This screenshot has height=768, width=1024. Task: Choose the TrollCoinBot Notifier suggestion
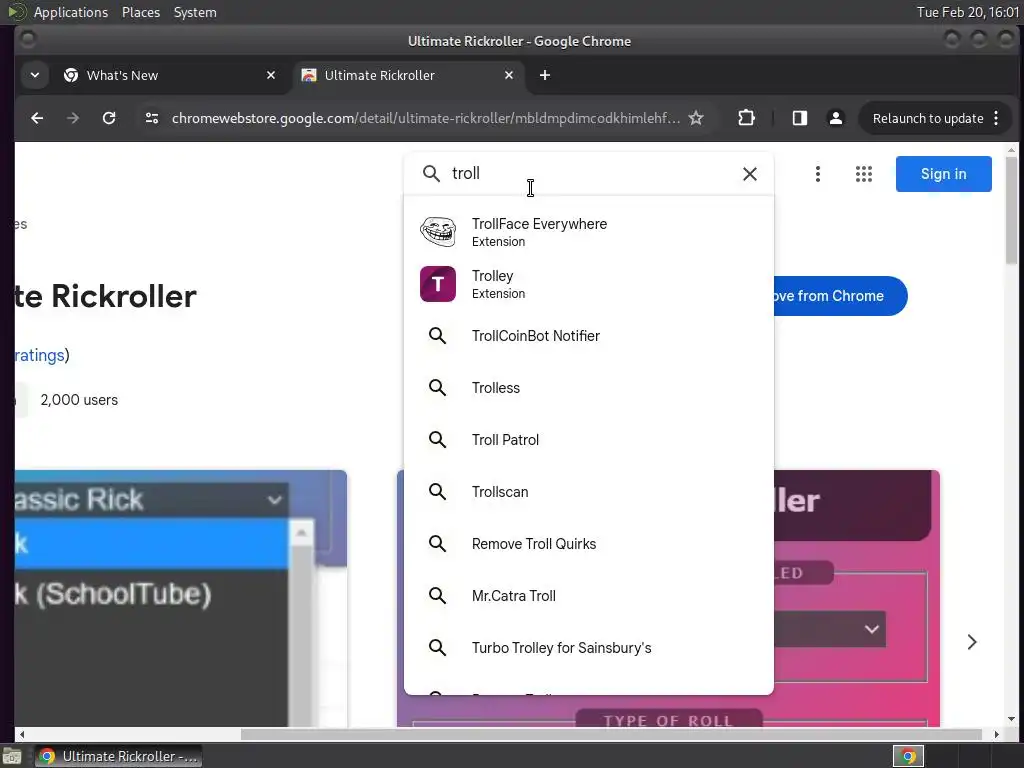point(589,336)
